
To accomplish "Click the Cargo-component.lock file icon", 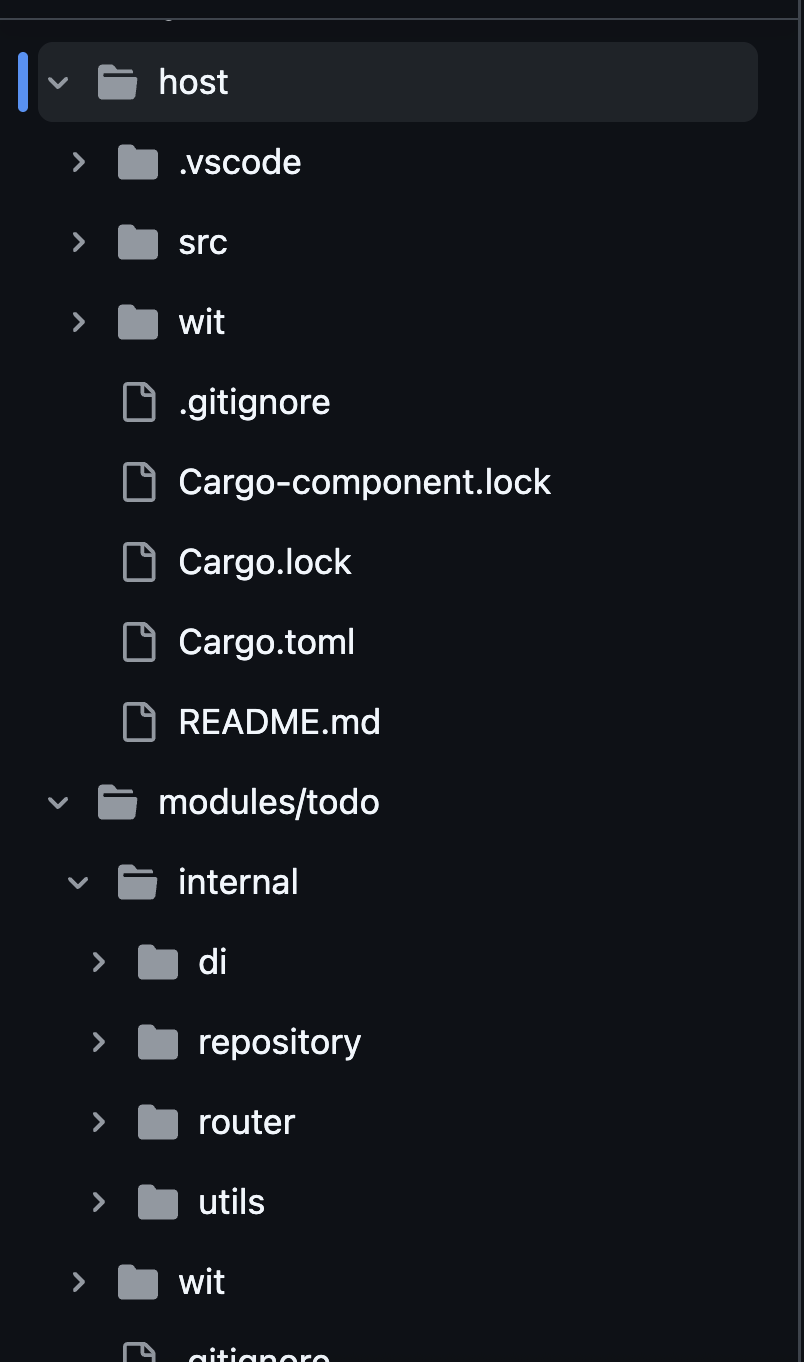I will click(139, 482).
